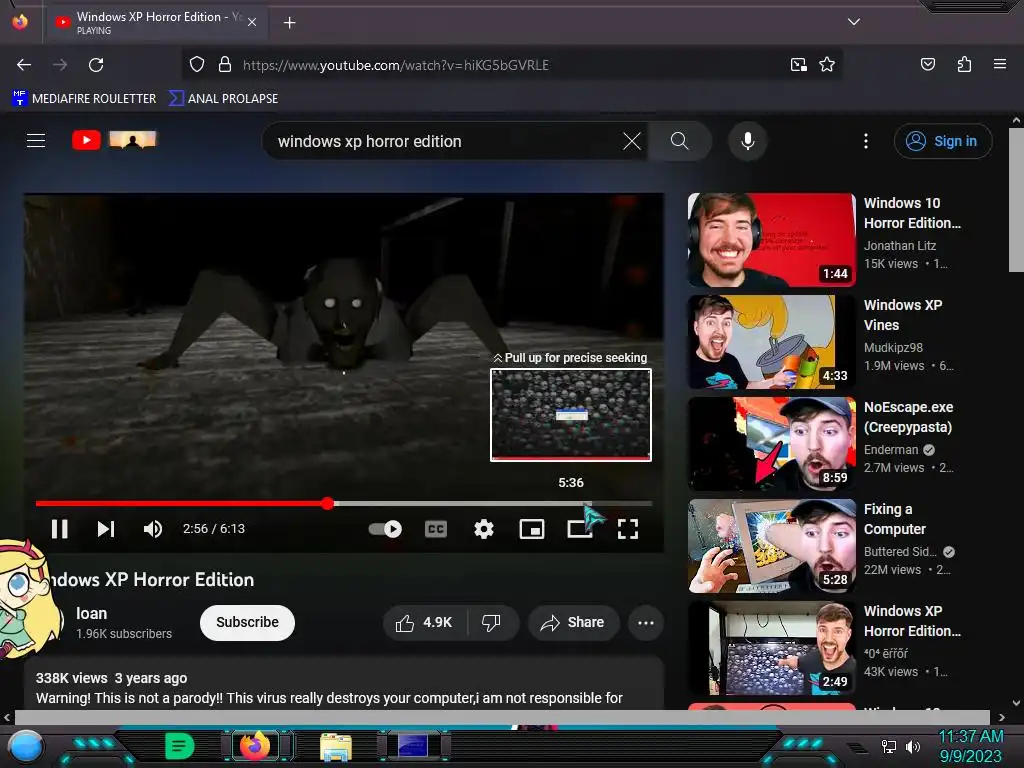Screen dimensions: 1024x768
Task: Subscribe to the Ioan channel
Action: (x=248, y=622)
